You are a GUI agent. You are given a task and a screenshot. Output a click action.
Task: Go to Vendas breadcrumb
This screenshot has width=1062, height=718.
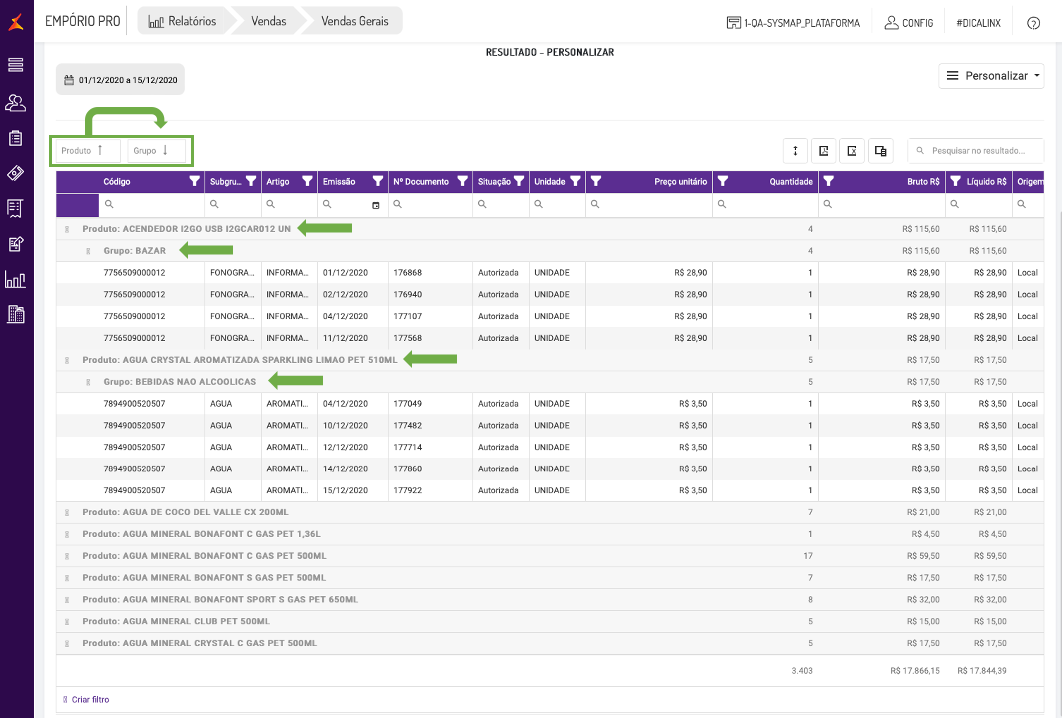(267, 21)
